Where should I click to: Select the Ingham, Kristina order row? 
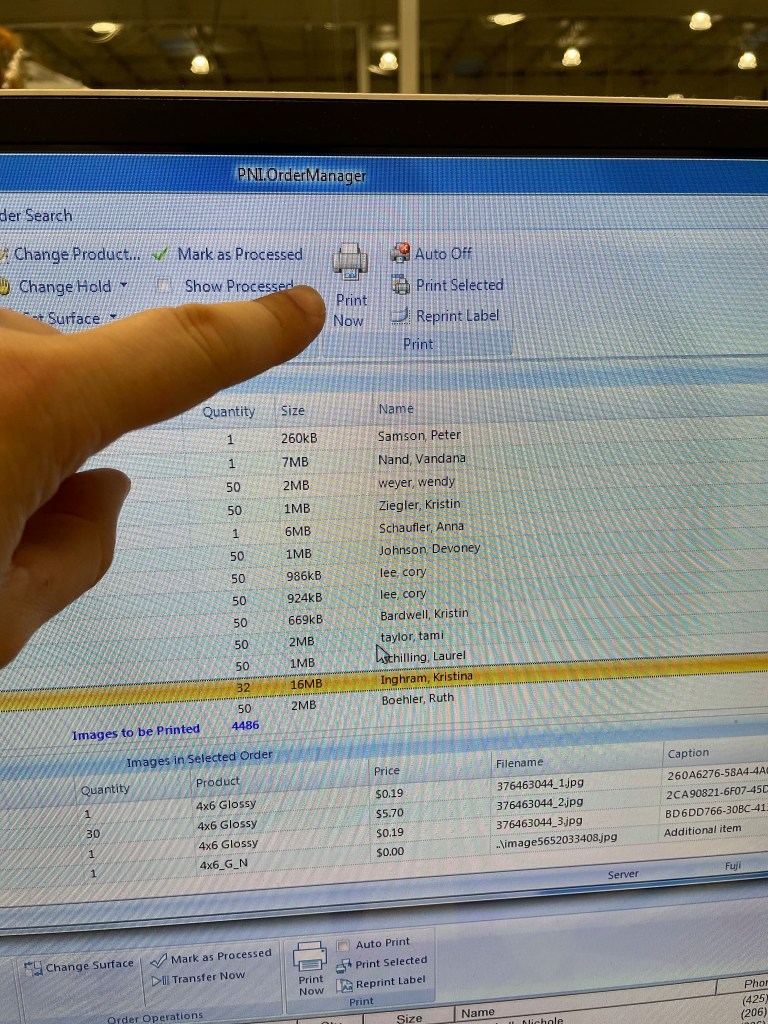[426, 678]
